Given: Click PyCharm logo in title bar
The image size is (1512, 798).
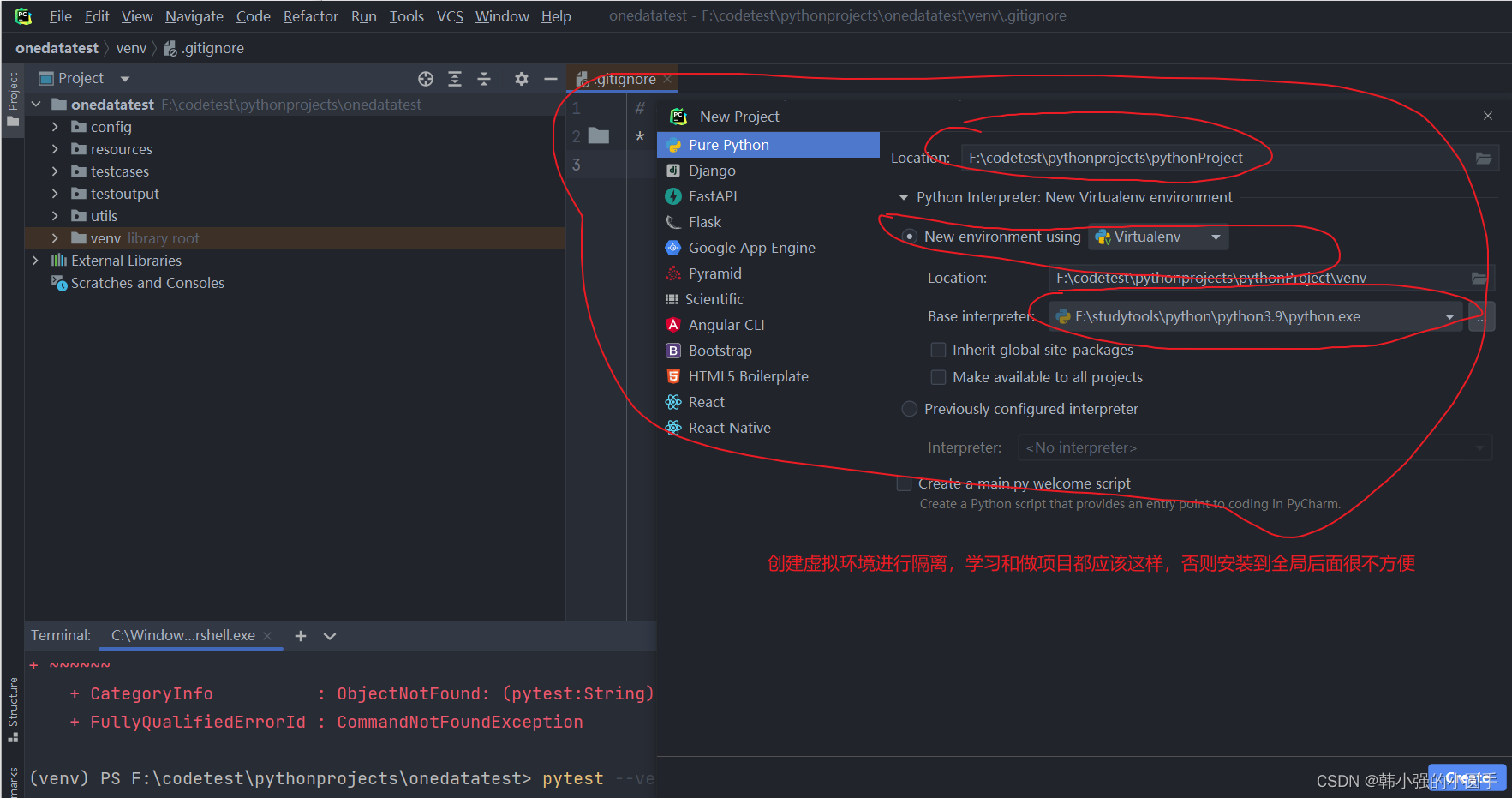Looking at the screenshot, I should [x=23, y=15].
